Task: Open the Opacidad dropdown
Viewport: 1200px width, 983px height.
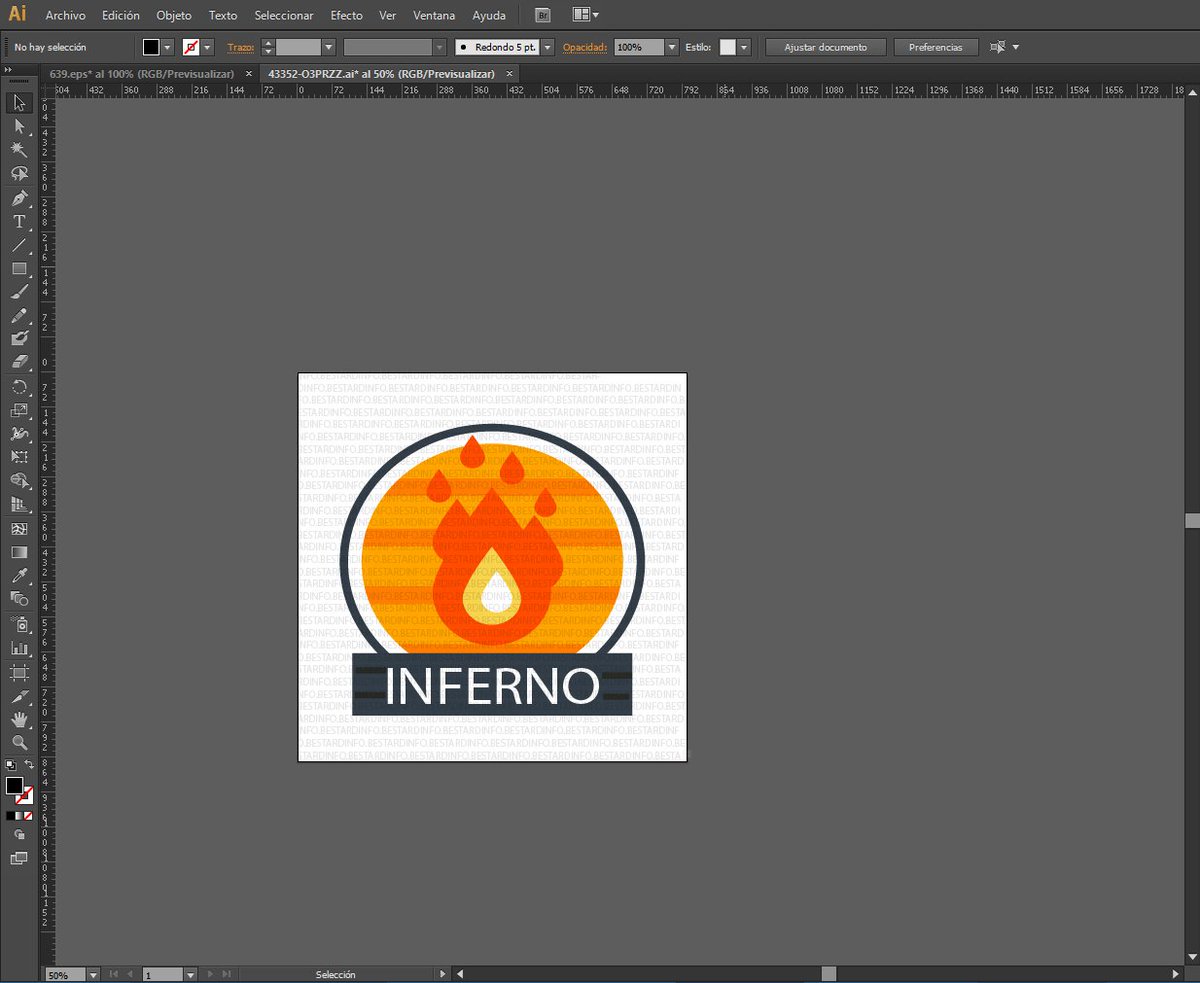Action: (x=671, y=46)
